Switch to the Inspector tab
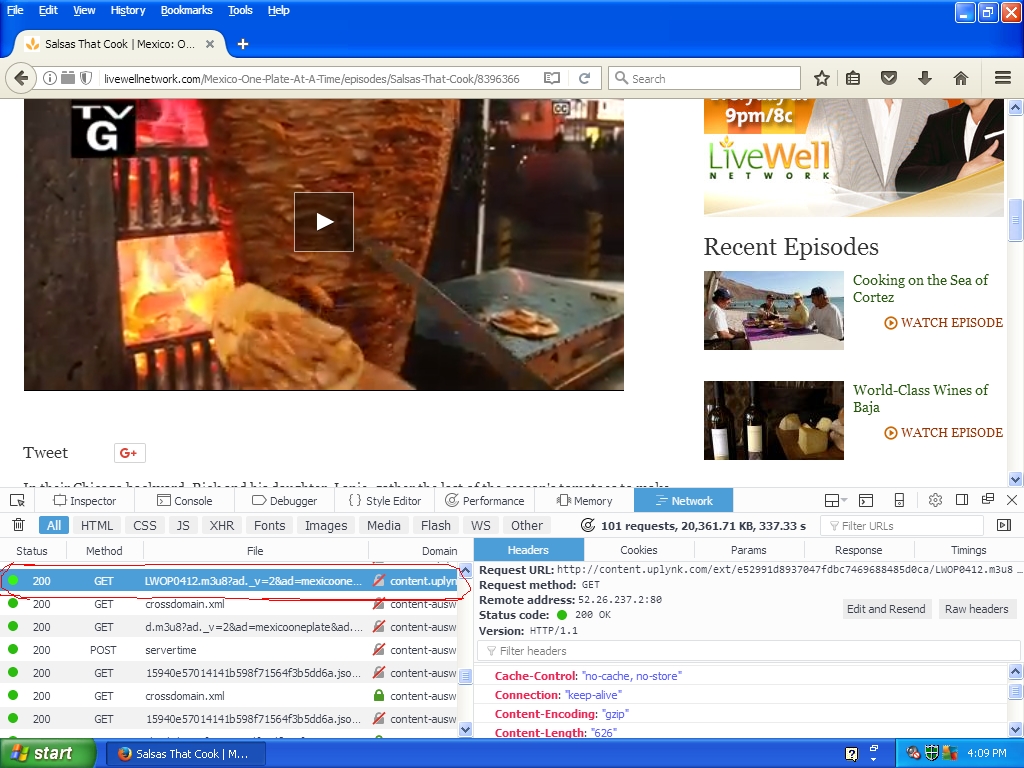1024x768 pixels. 85,501
